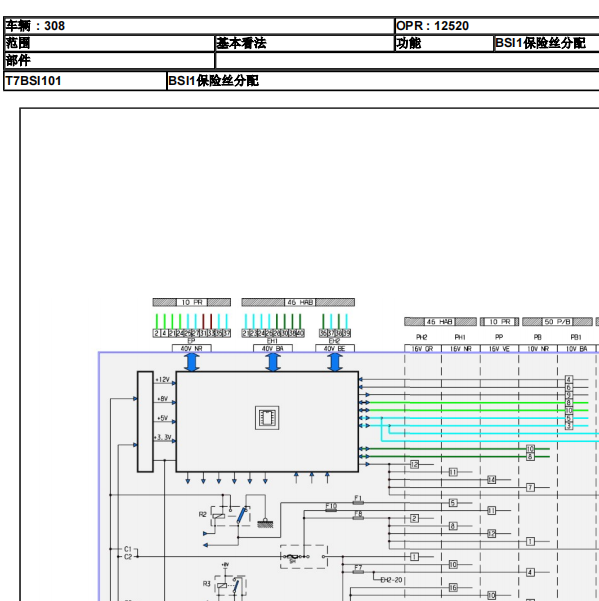Click the '50 P/B' bar above PB column
This screenshot has width=599, height=601.
coord(557,322)
